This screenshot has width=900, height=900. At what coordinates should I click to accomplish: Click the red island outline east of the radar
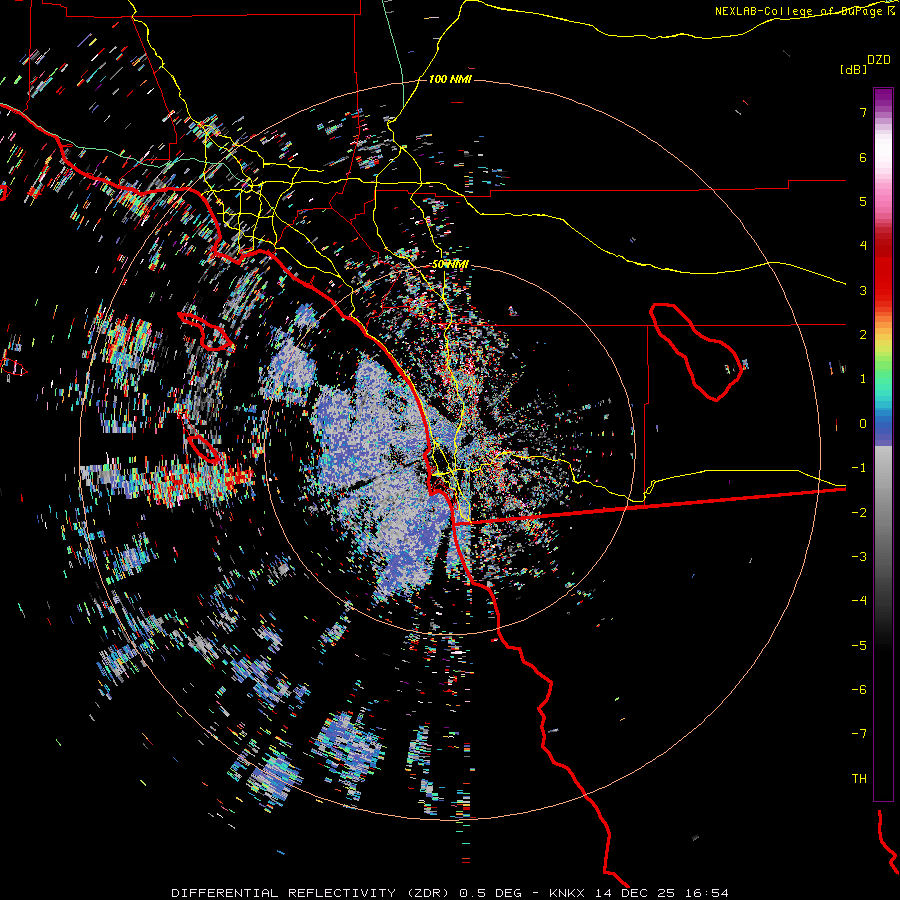(696, 351)
